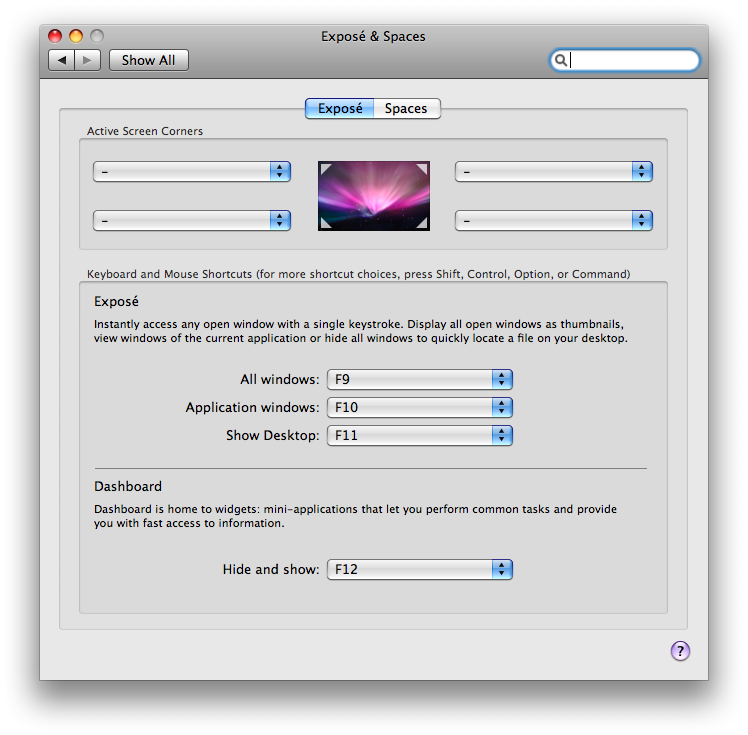Viewport: 748px width, 735px height.
Task: Close the Exposé & Spaces window
Action: click(55, 37)
